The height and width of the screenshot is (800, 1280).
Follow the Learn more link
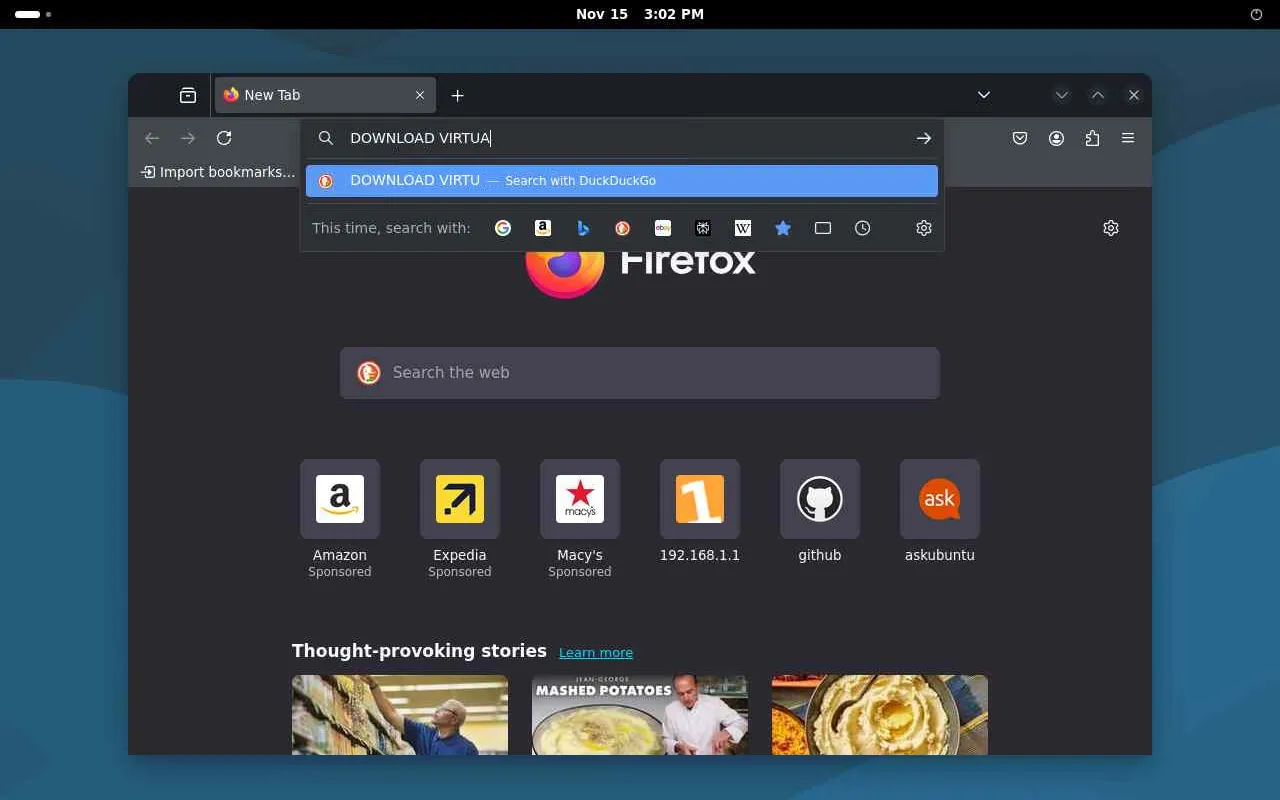596,653
